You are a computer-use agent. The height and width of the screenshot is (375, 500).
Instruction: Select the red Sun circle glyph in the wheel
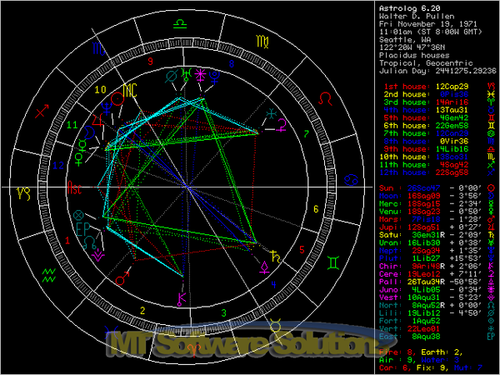117,99
